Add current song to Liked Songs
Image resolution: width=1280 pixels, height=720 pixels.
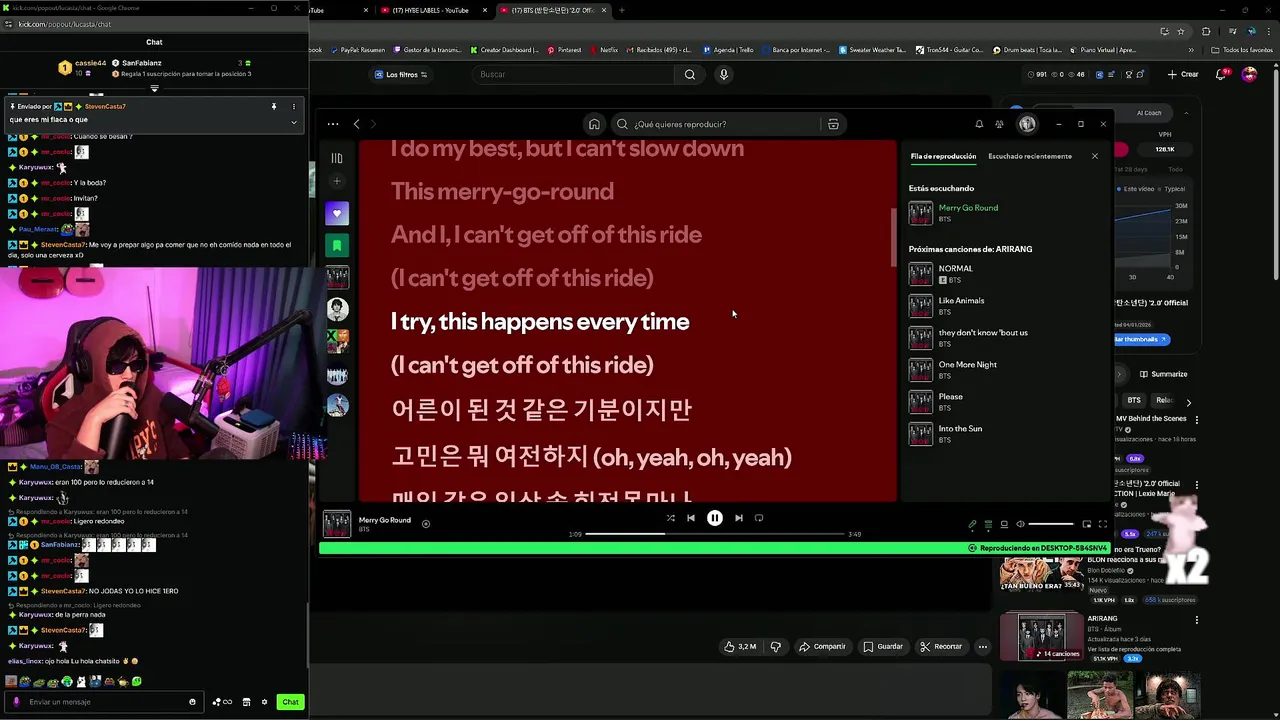pyautogui.click(x=426, y=523)
